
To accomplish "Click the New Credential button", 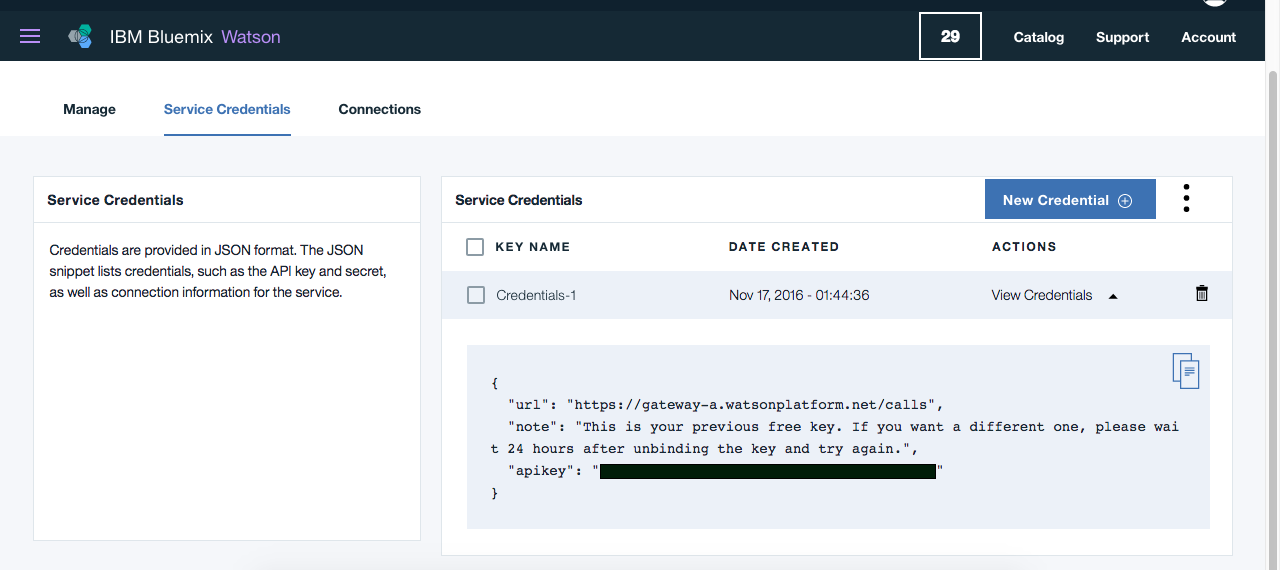I will coord(1070,199).
